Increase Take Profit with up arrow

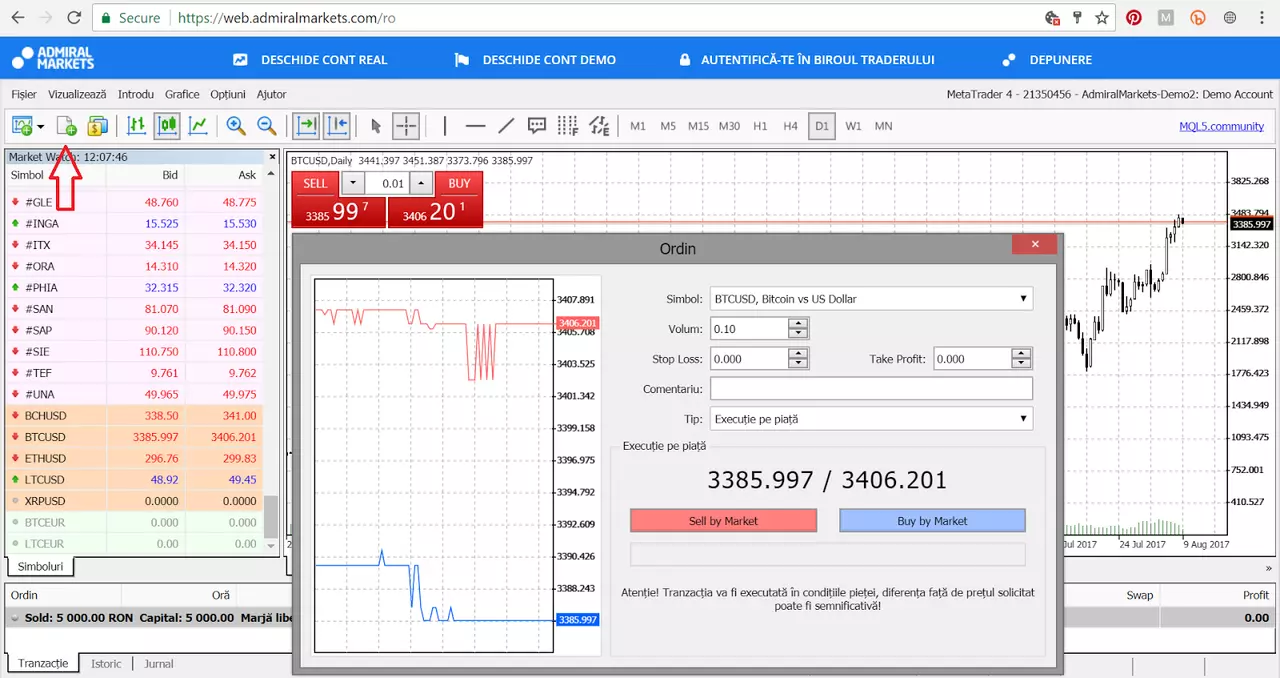1021,353
